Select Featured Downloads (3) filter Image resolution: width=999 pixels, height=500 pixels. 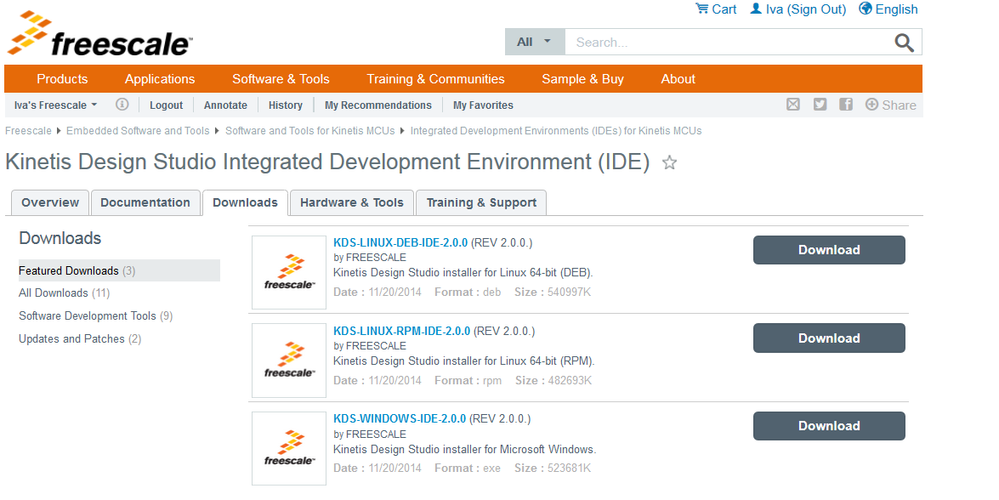(119, 271)
